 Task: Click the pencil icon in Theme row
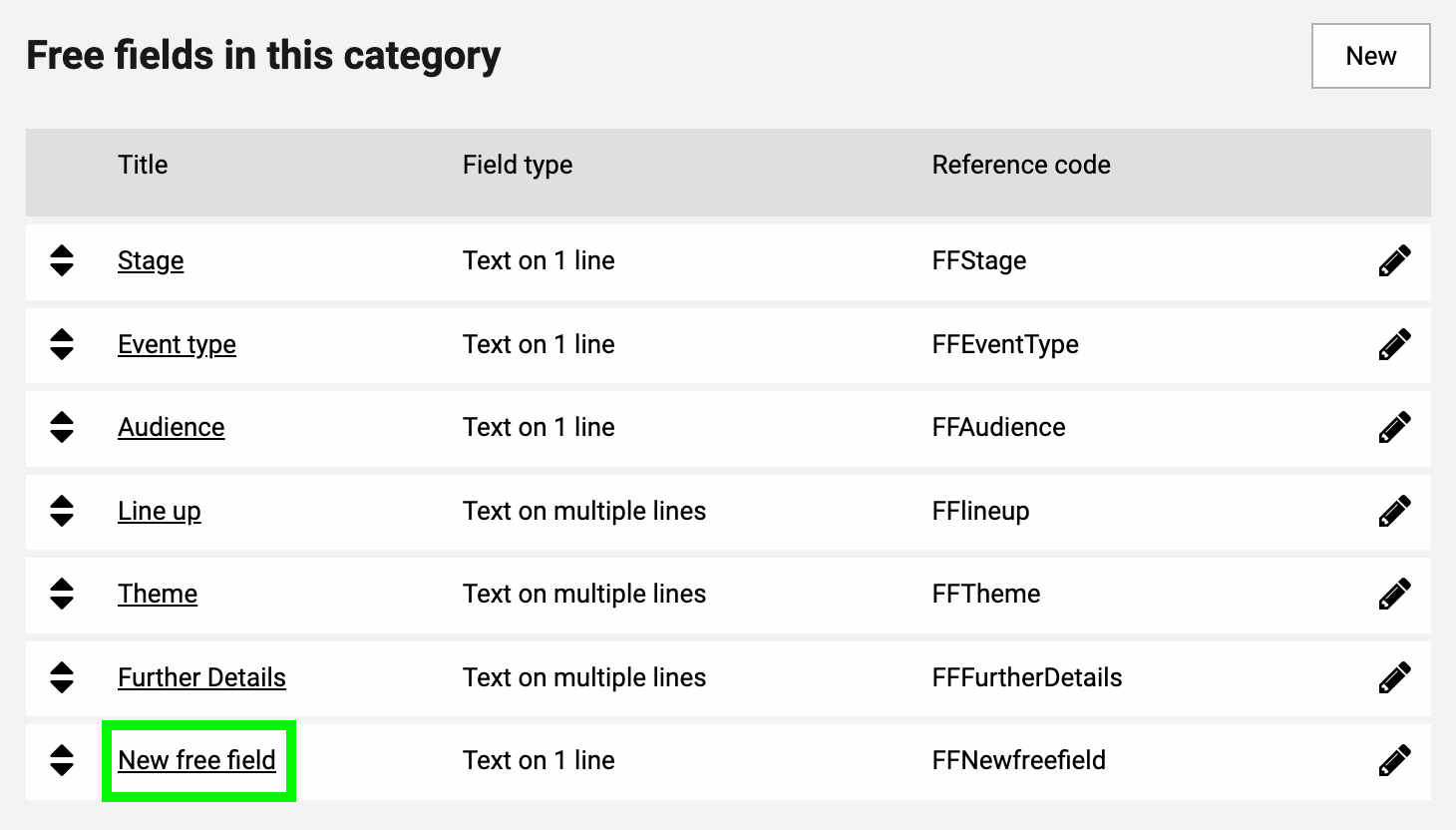pos(1394,594)
